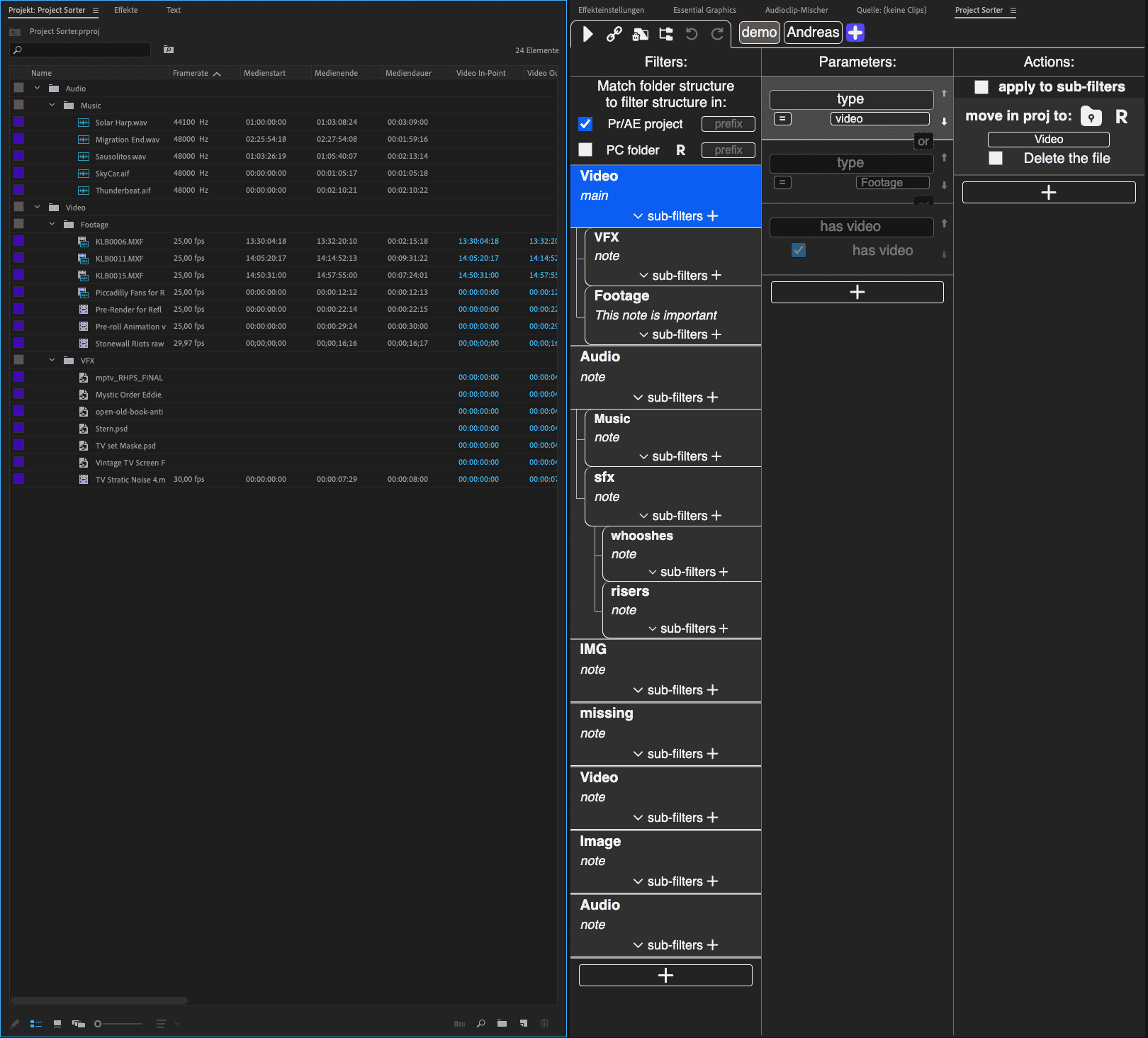This screenshot has height=1038, width=1148.
Task: Switch to the Andreas preset tab
Action: point(812,32)
